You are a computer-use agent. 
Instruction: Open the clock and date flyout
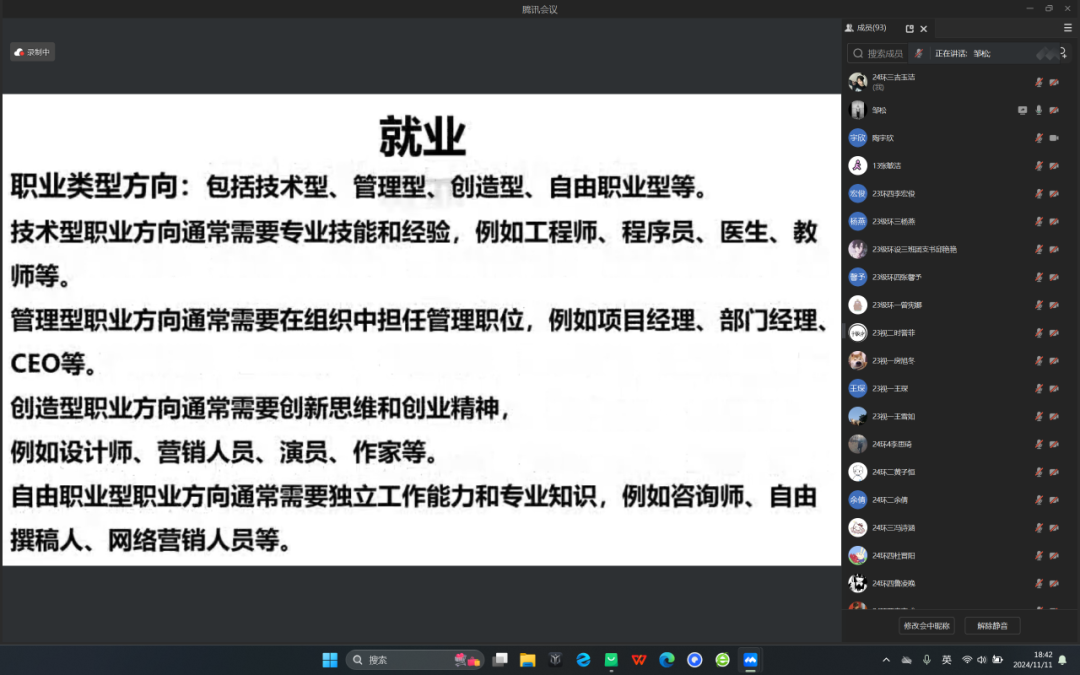pos(1031,660)
